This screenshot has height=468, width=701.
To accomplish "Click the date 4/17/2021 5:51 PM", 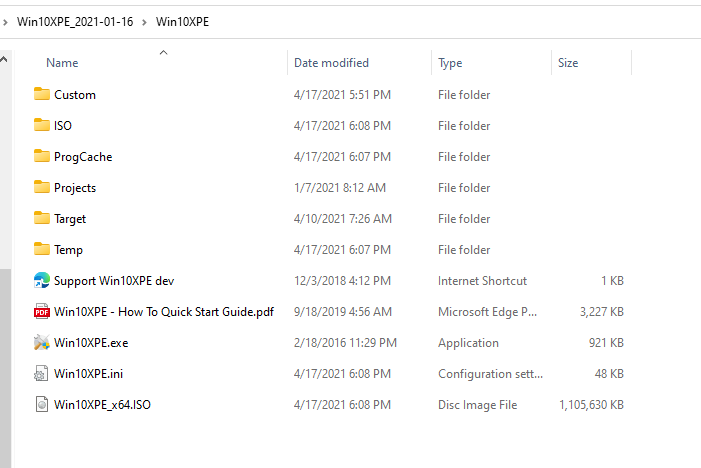I will tap(342, 95).
